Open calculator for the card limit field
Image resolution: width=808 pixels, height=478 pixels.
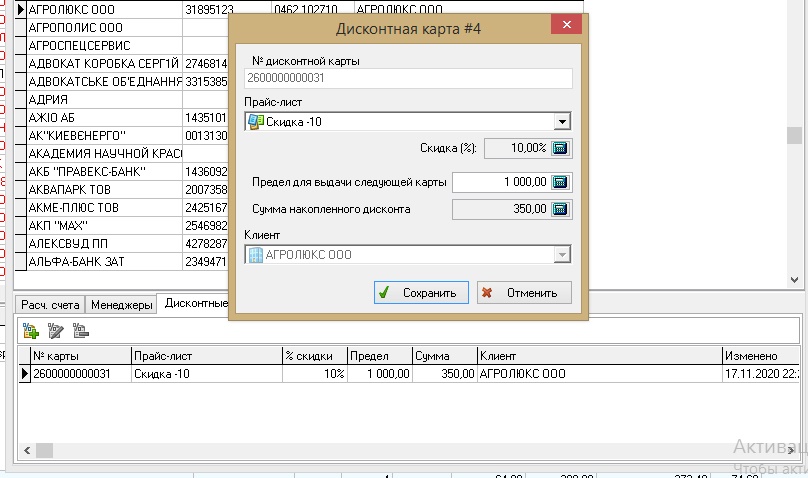(x=560, y=182)
